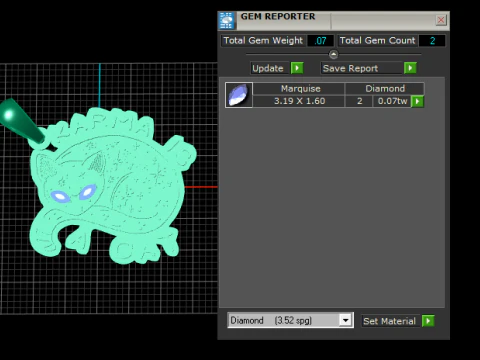This screenshot has width=480, height=360.
Task: Click the gem quantity cell showing 2
Action: tap(359, 101)
